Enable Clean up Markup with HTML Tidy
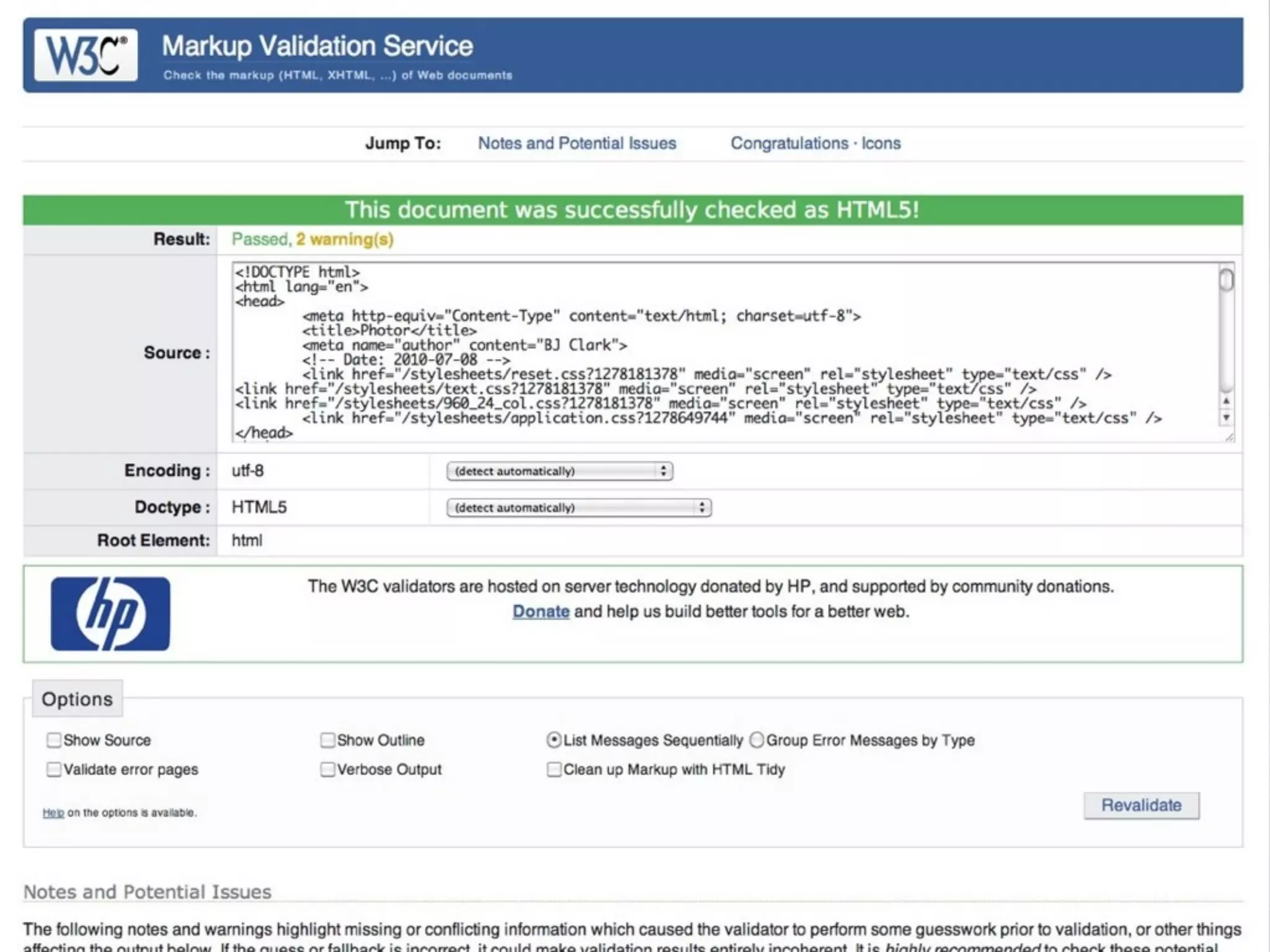 [x=554, y=769]
